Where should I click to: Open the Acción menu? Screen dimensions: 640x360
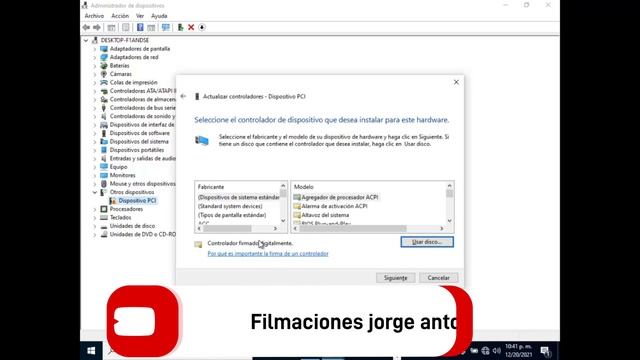[x=120, y=16]
